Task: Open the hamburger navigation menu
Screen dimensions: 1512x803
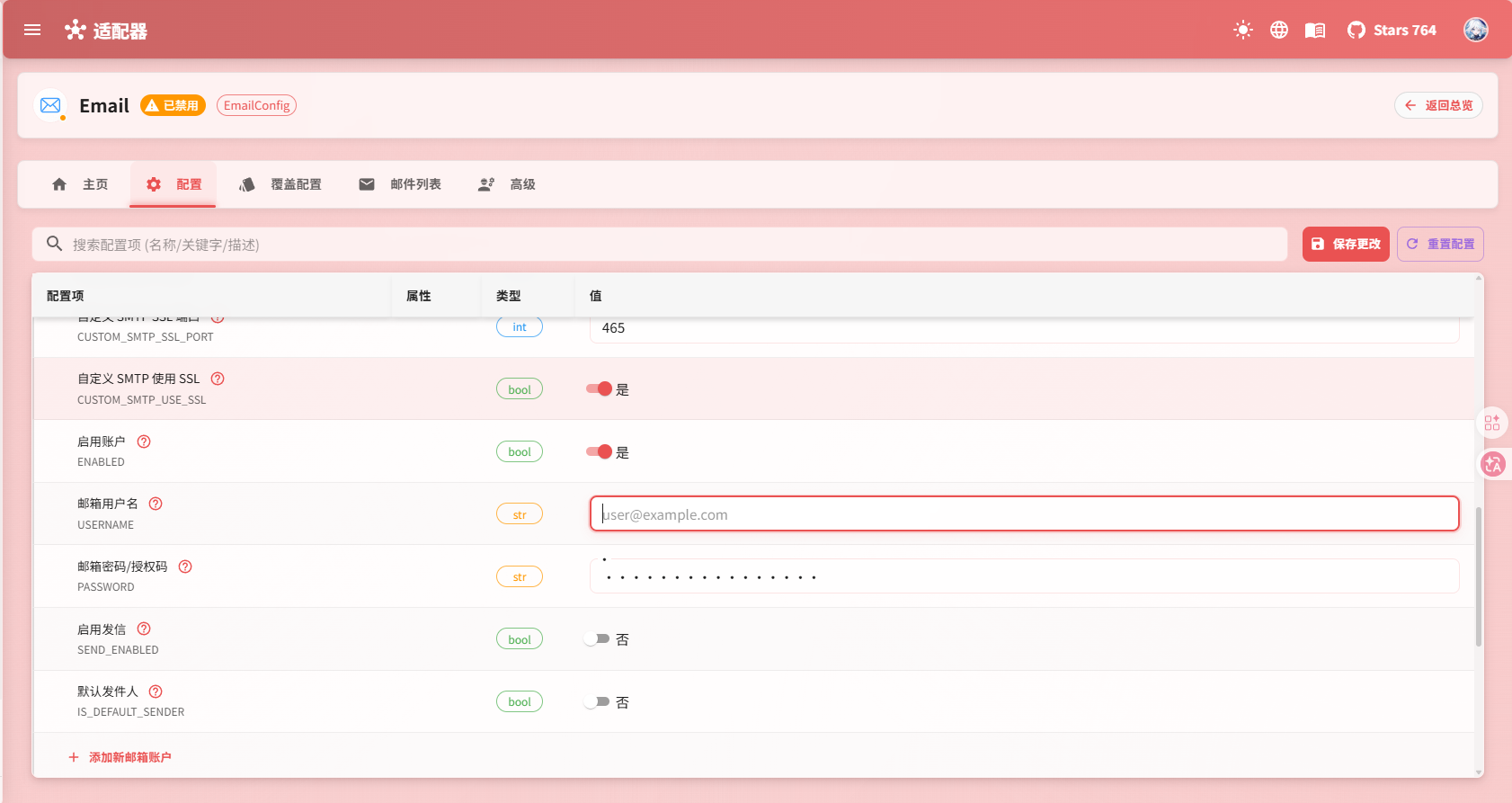Action: coord(32,30)
